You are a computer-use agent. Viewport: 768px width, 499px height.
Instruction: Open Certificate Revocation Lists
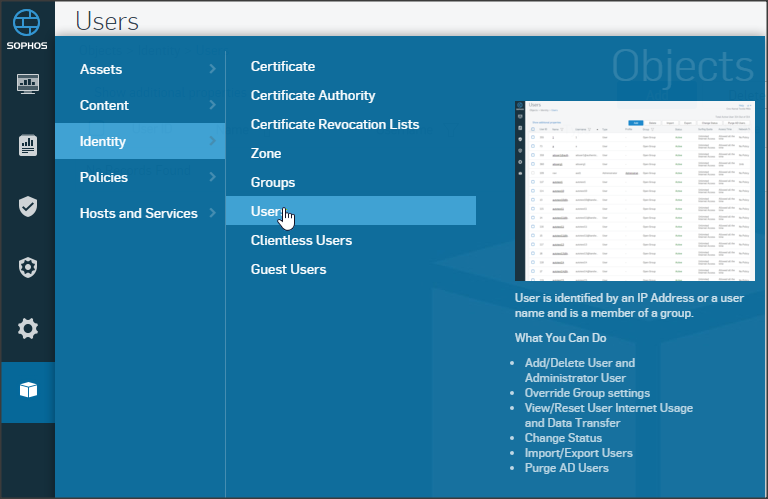[x=335, y=124]
